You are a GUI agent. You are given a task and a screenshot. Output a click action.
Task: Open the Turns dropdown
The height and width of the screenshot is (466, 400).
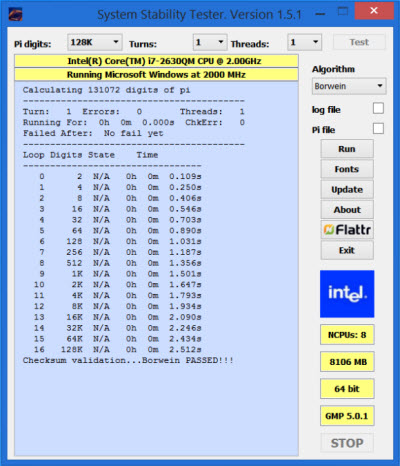click(x=210, y=42)
